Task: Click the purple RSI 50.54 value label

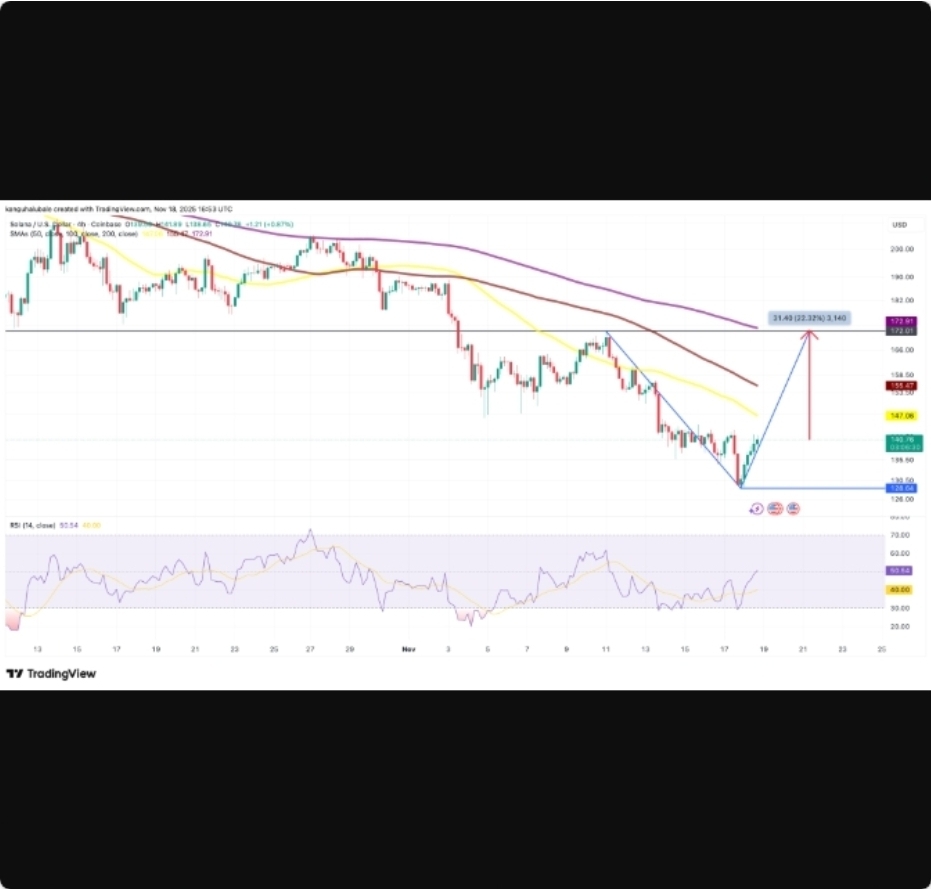Action: tap(903, 570)
